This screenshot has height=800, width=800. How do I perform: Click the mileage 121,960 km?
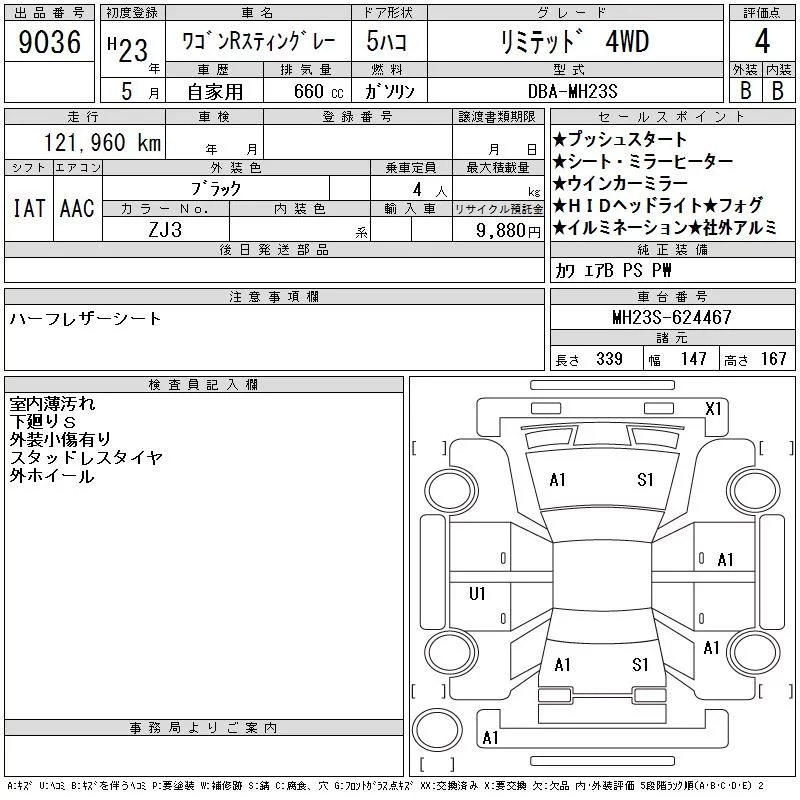(x=103, y=142)
